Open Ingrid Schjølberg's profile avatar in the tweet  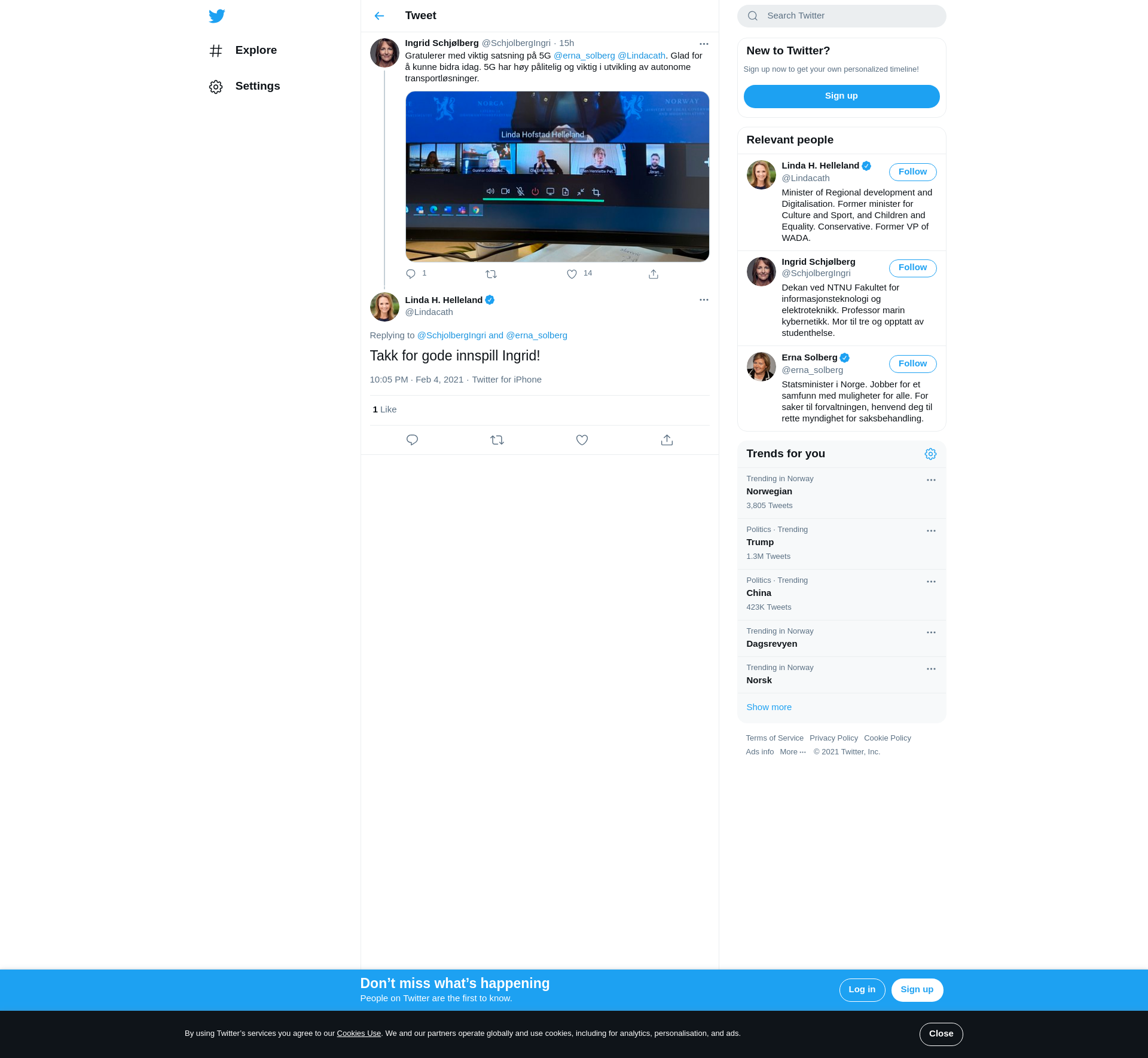pos(384,53)
